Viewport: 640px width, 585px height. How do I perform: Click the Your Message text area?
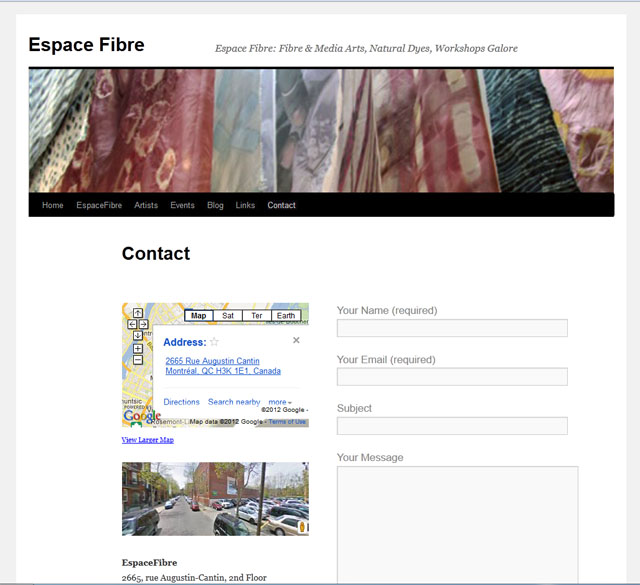point(458,525)
